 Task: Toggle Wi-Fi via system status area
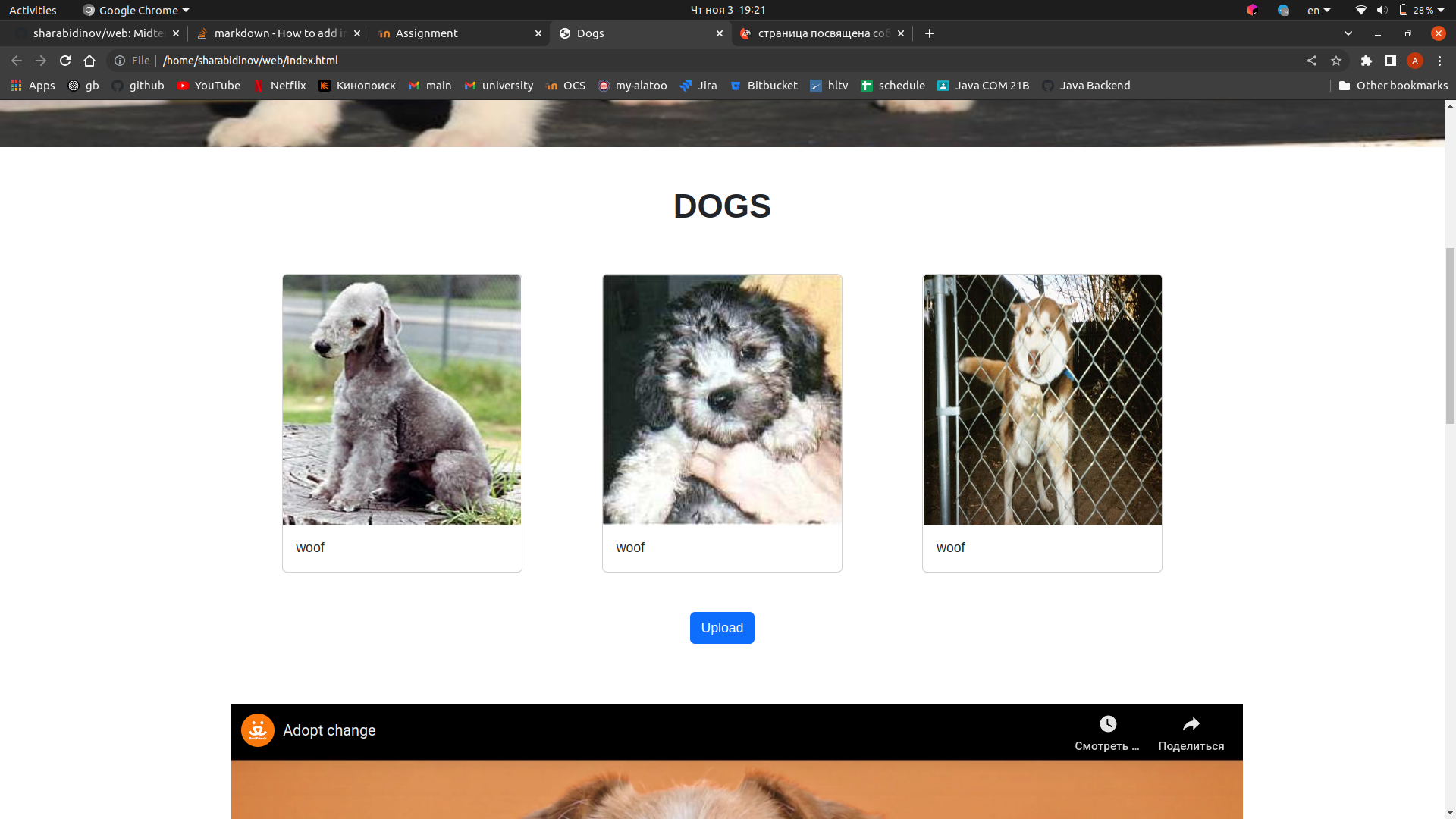pos(1360,10)
